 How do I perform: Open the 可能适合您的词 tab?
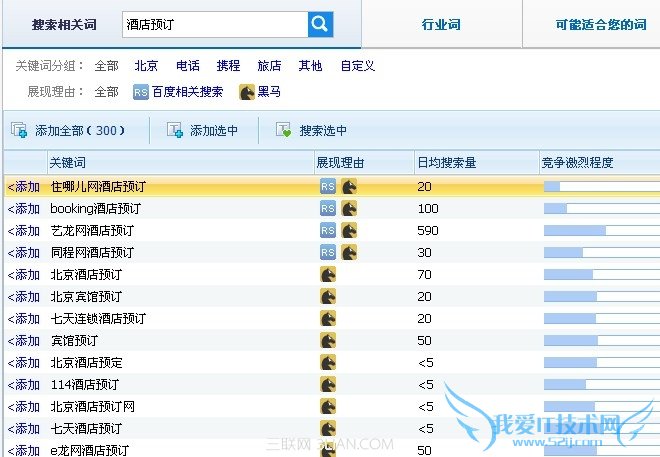pyautogui.click(x=601, y=24)
